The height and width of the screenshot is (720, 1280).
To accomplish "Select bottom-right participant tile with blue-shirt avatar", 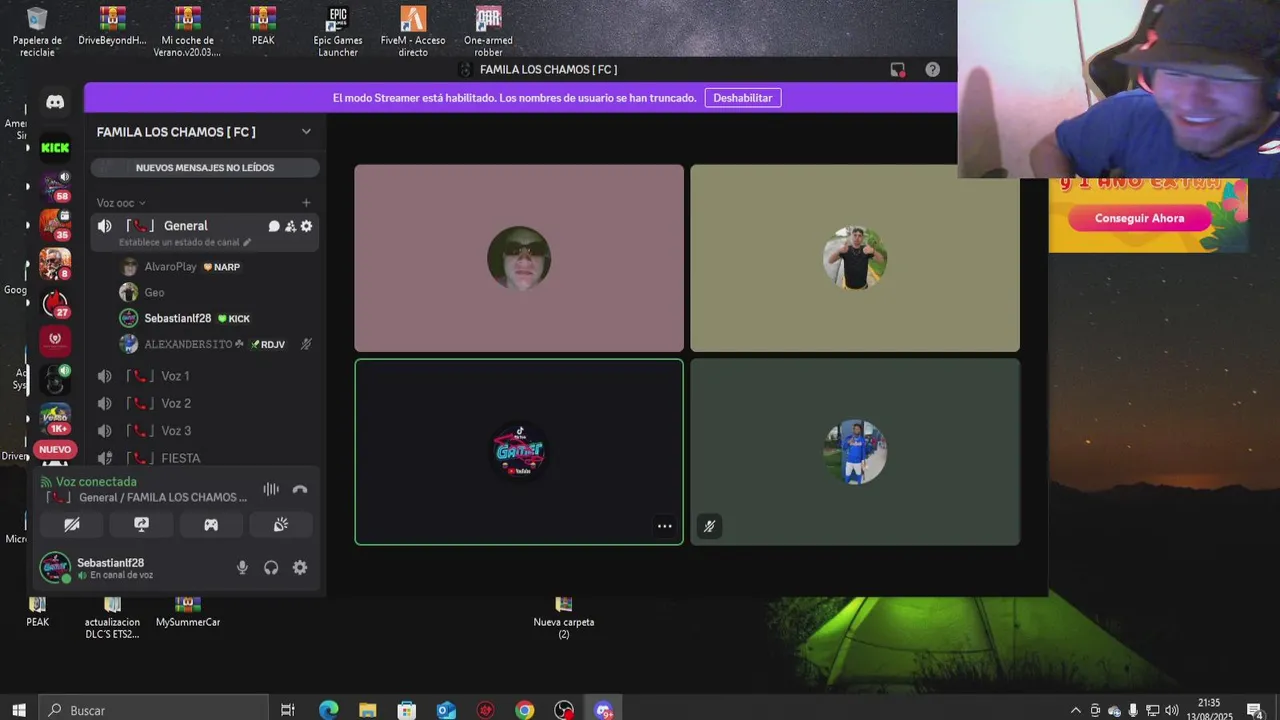I will (x=855, y=452).
